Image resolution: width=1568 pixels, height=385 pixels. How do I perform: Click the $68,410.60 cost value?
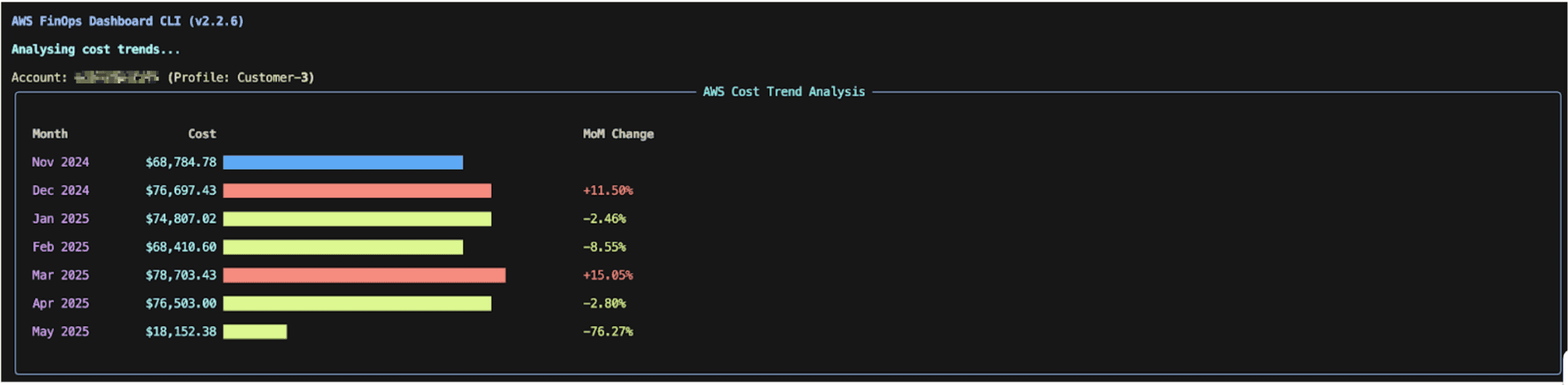(x=181, y=247)
